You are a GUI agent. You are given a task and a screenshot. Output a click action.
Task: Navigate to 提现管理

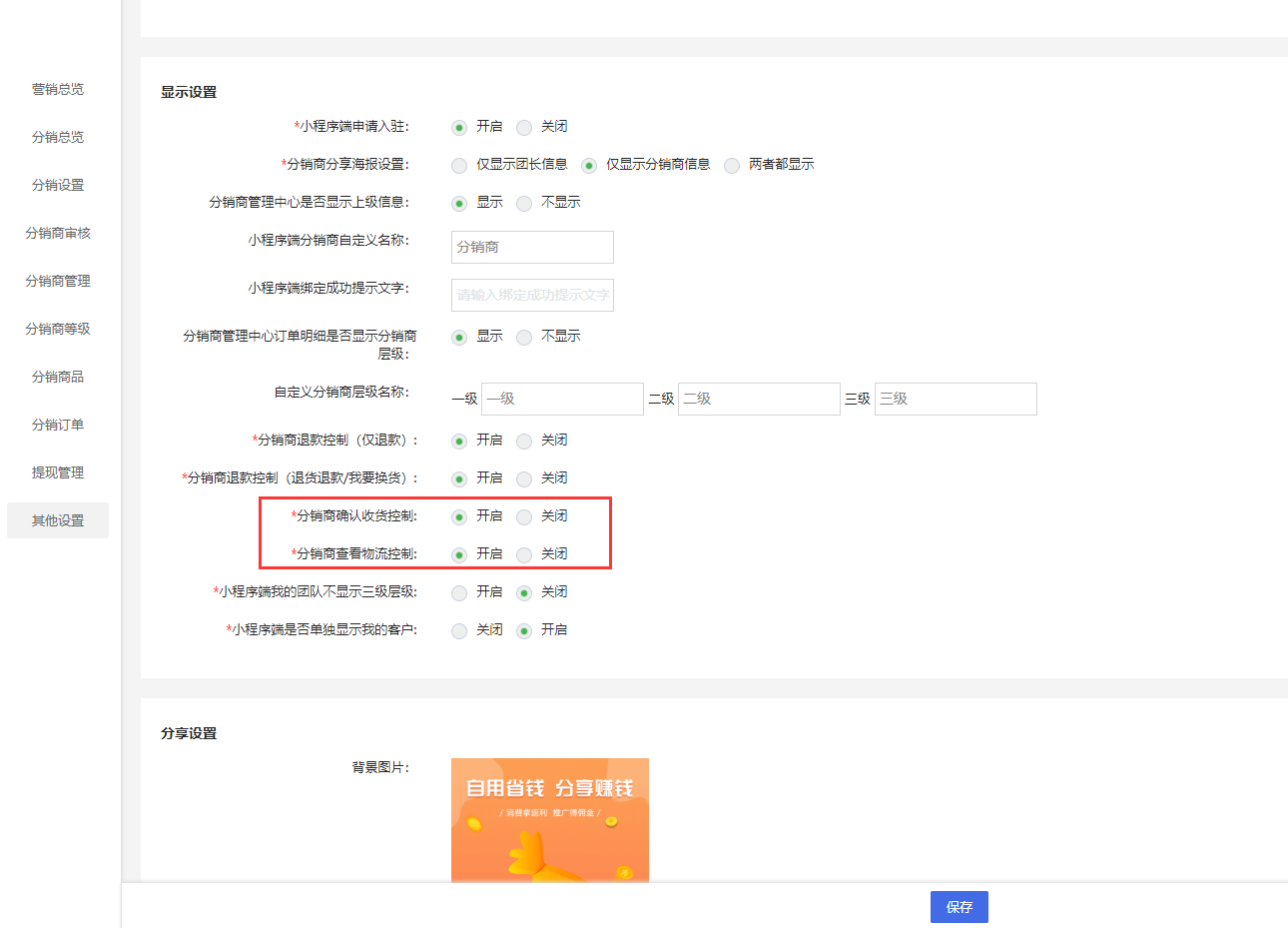point(57,472)
